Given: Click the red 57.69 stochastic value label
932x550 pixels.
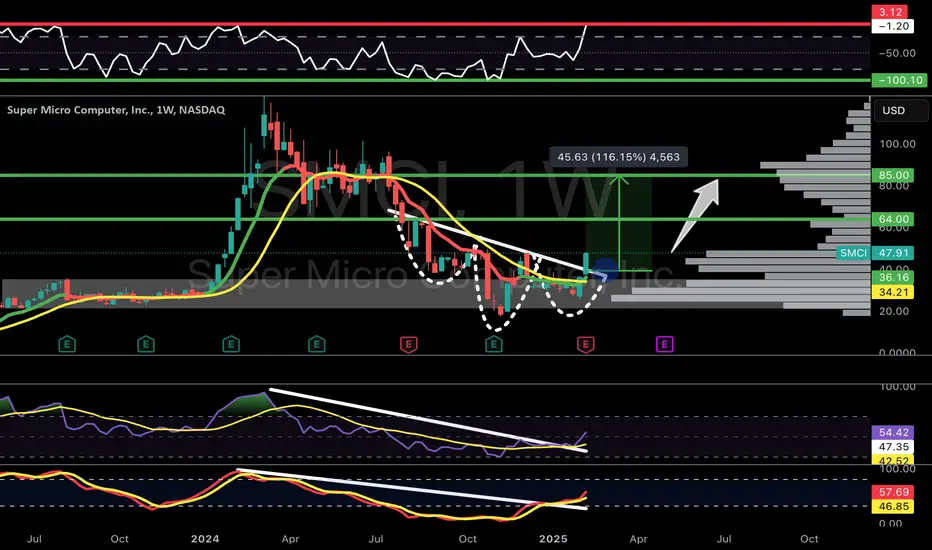Looking at the screenshot, I should click(x=893, y=492).
